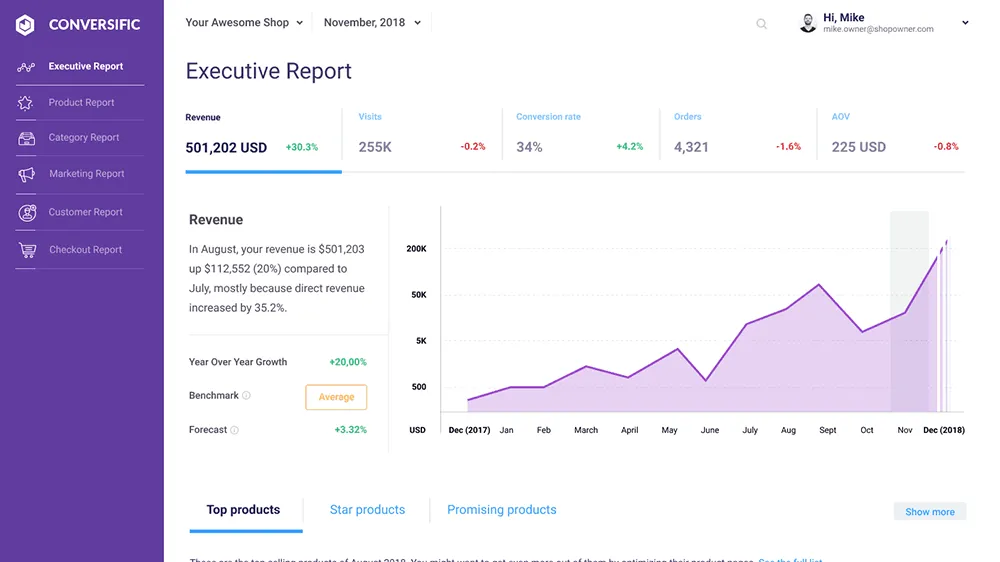
Task: Open search with the magnifier icon
Action: [x=761, y=24]
